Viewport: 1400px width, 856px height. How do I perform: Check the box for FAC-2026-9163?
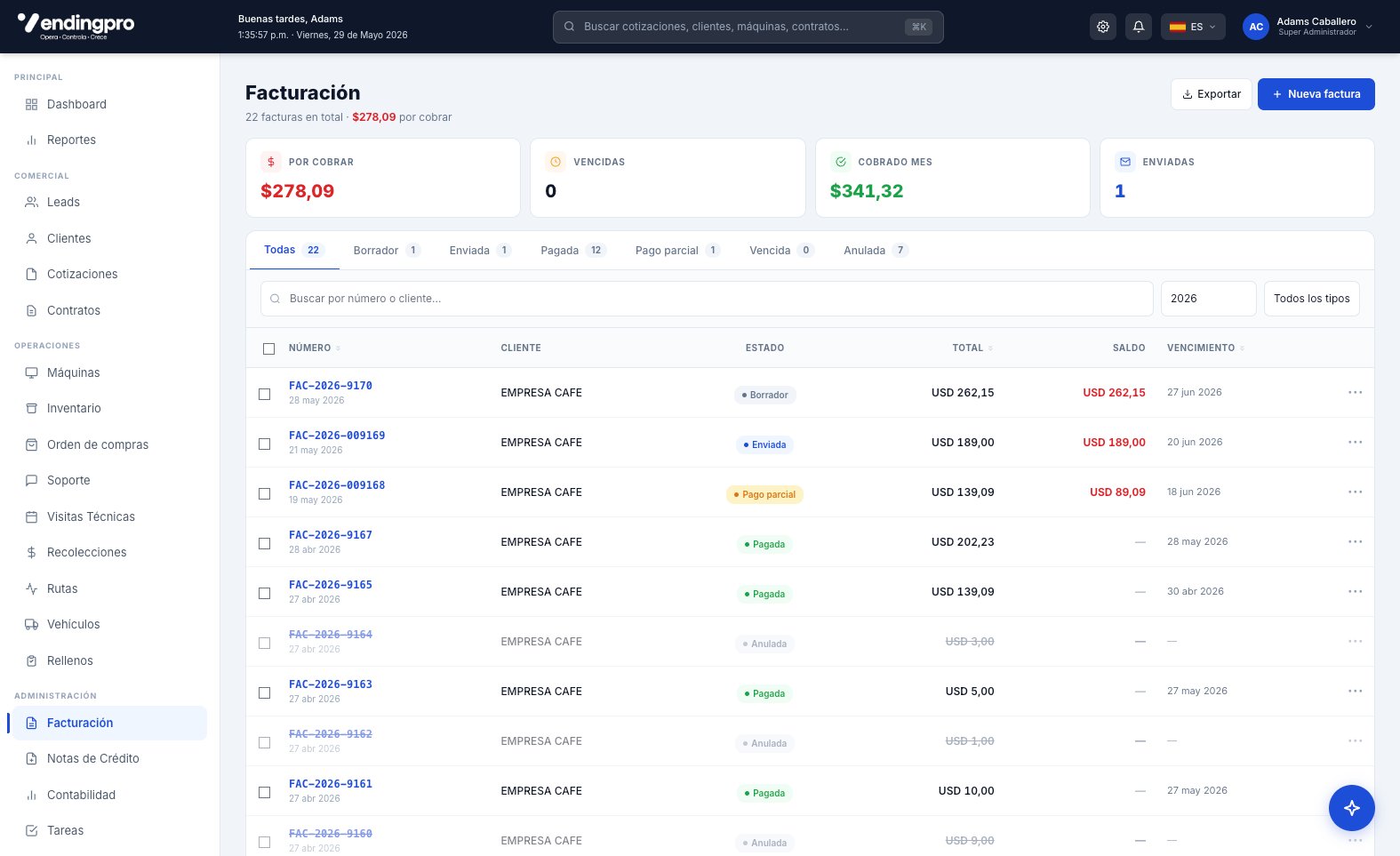(x=264, y=692)
